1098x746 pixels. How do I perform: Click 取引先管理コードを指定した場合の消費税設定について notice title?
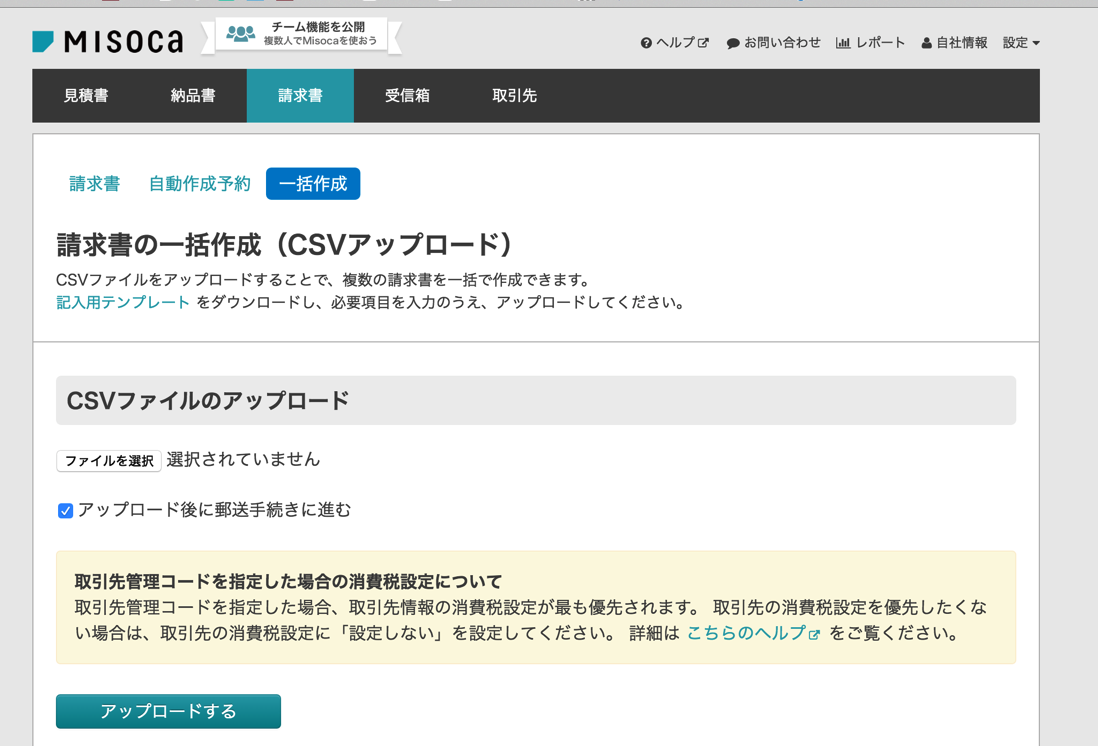pyautogui.click(x=289, y=582)
